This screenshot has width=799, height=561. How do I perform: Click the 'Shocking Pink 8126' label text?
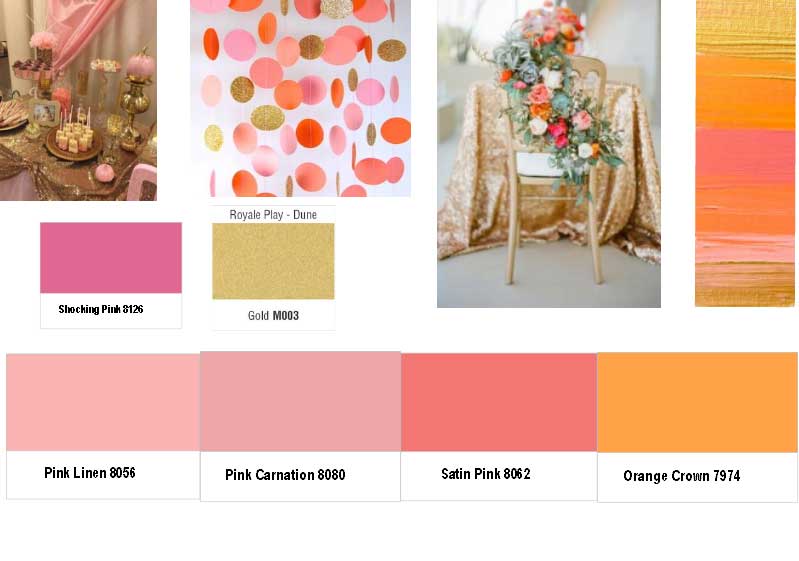pyautogui.click(x=100, y=309)
